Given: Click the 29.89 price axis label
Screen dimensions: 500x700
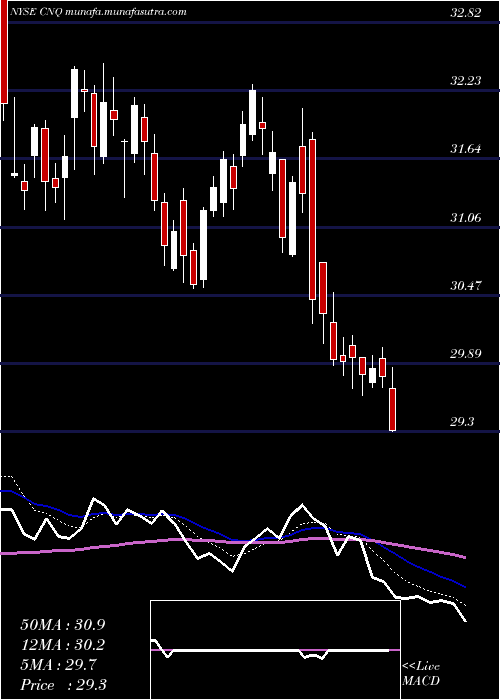Looking at the screenshot, I should tap(466, 354).
